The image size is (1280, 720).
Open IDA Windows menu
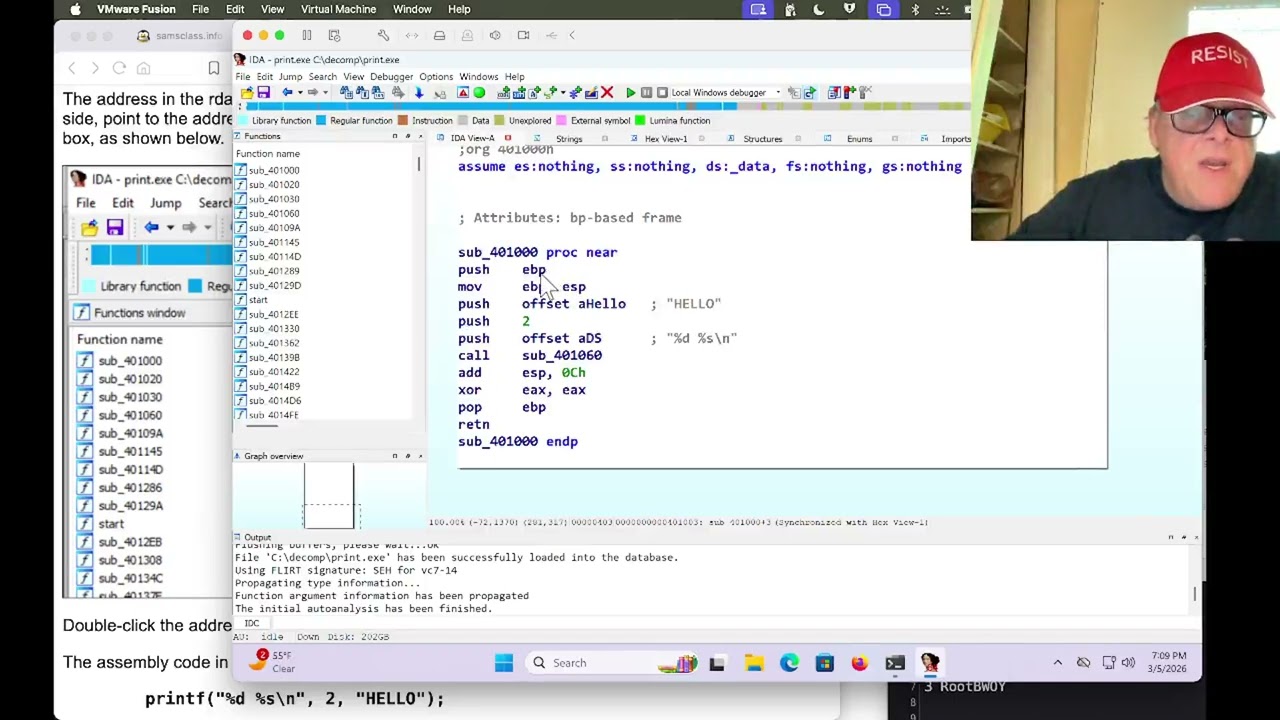click(x=478, y=77)
